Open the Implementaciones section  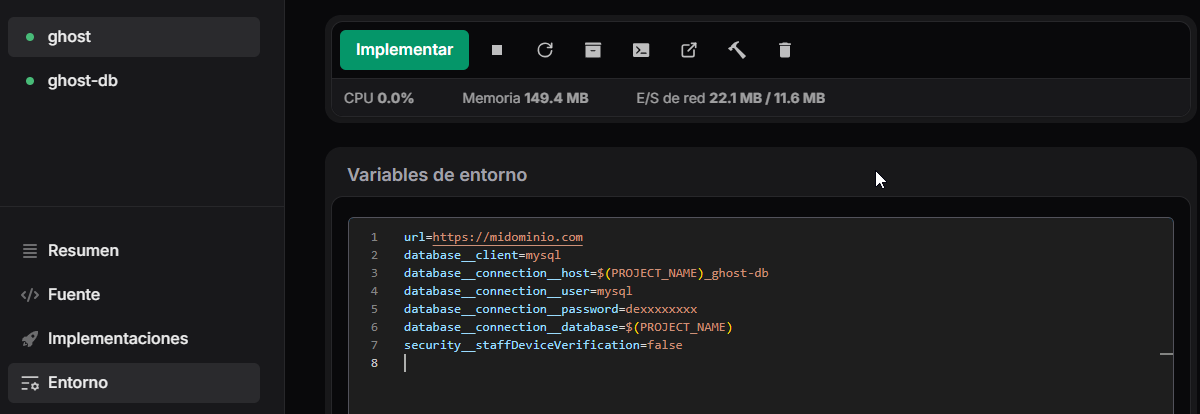coord(117,339)
